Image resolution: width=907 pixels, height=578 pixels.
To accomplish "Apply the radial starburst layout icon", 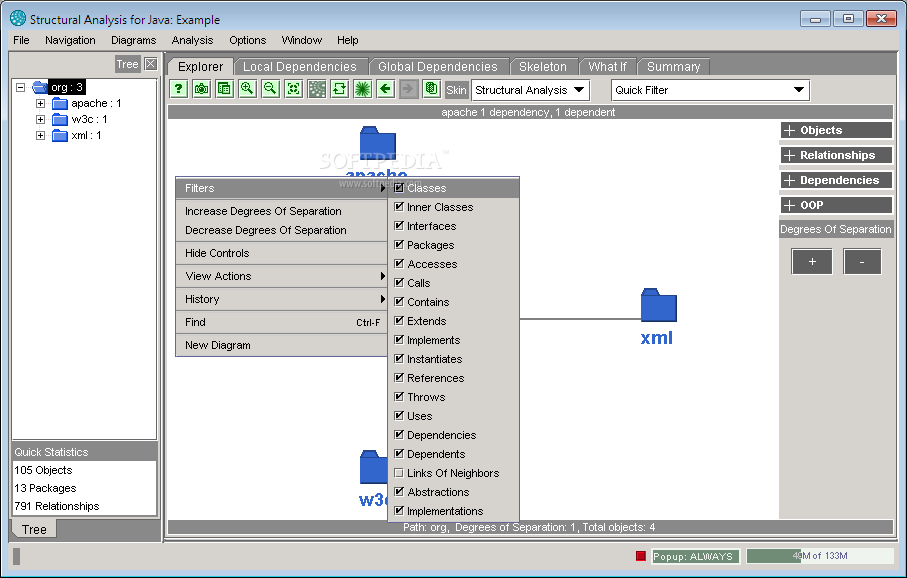I will (x=363, y=89).
